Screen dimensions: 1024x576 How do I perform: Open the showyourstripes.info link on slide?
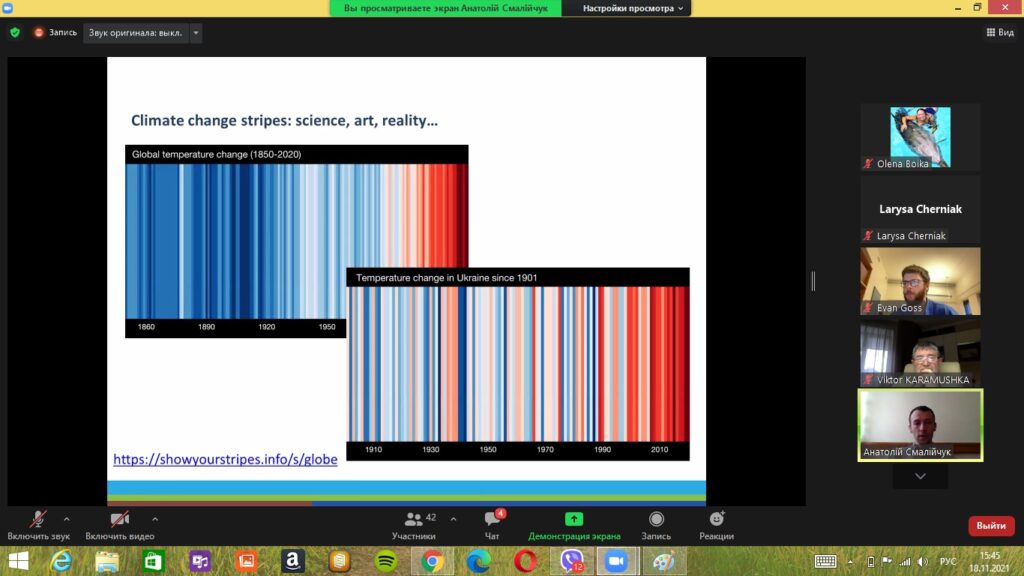point(225,459)
